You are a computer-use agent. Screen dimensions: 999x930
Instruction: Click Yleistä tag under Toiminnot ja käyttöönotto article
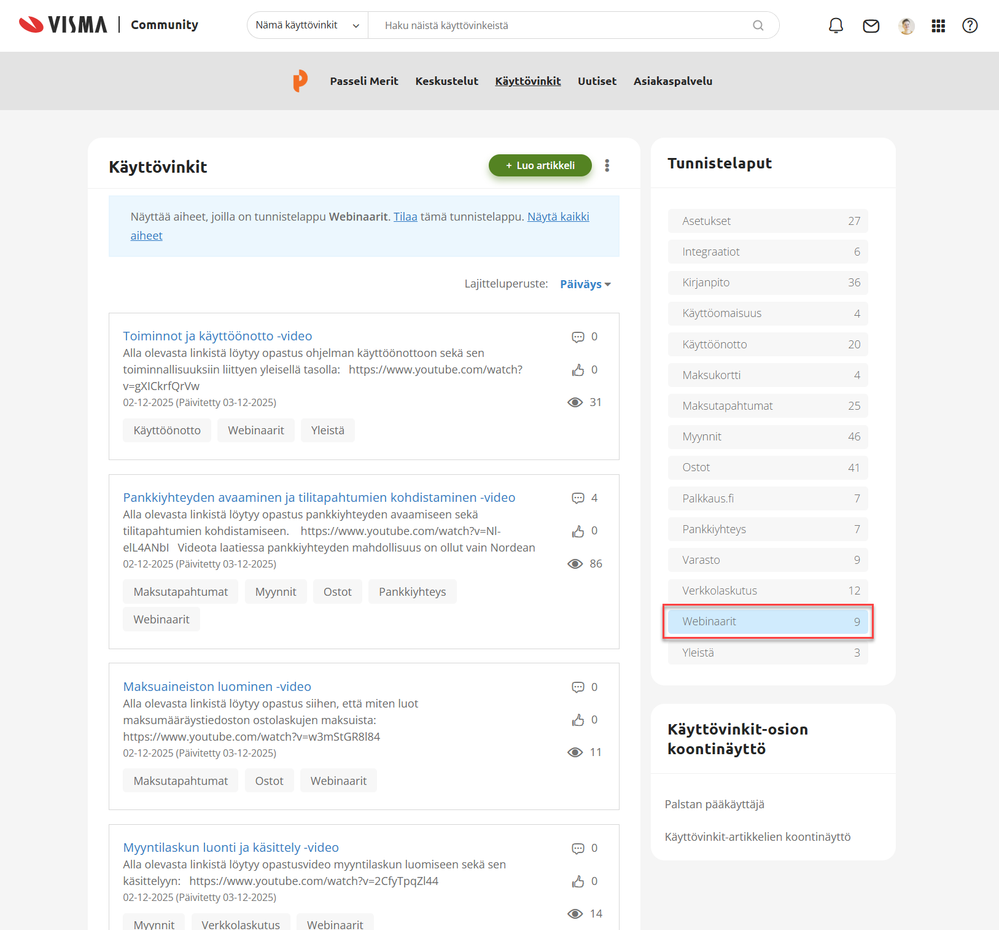[x=327, y=431]
